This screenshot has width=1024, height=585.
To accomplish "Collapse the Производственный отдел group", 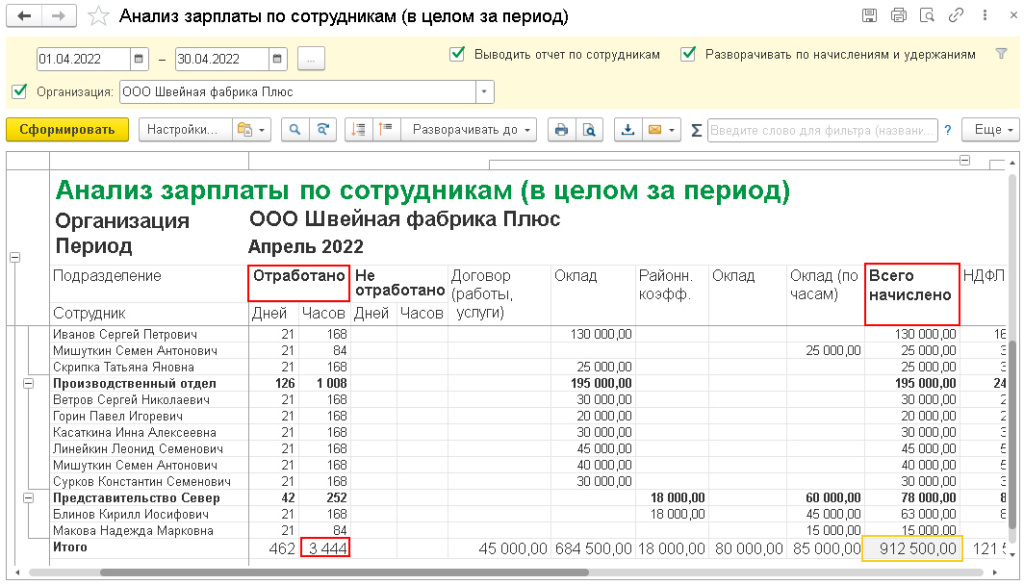I will pyautogui.click(x=29, y=383).
